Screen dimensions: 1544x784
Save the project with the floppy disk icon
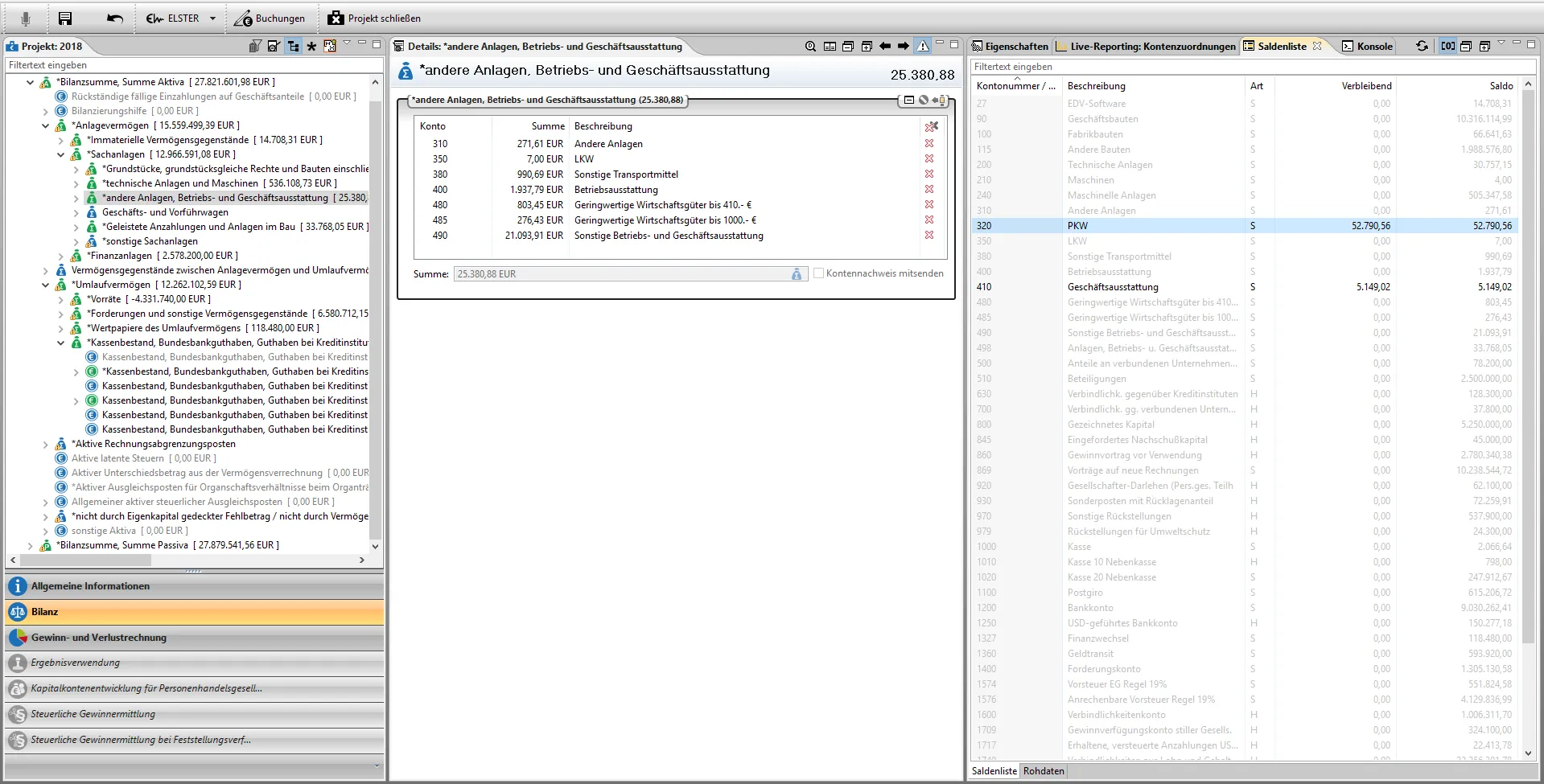65,18
